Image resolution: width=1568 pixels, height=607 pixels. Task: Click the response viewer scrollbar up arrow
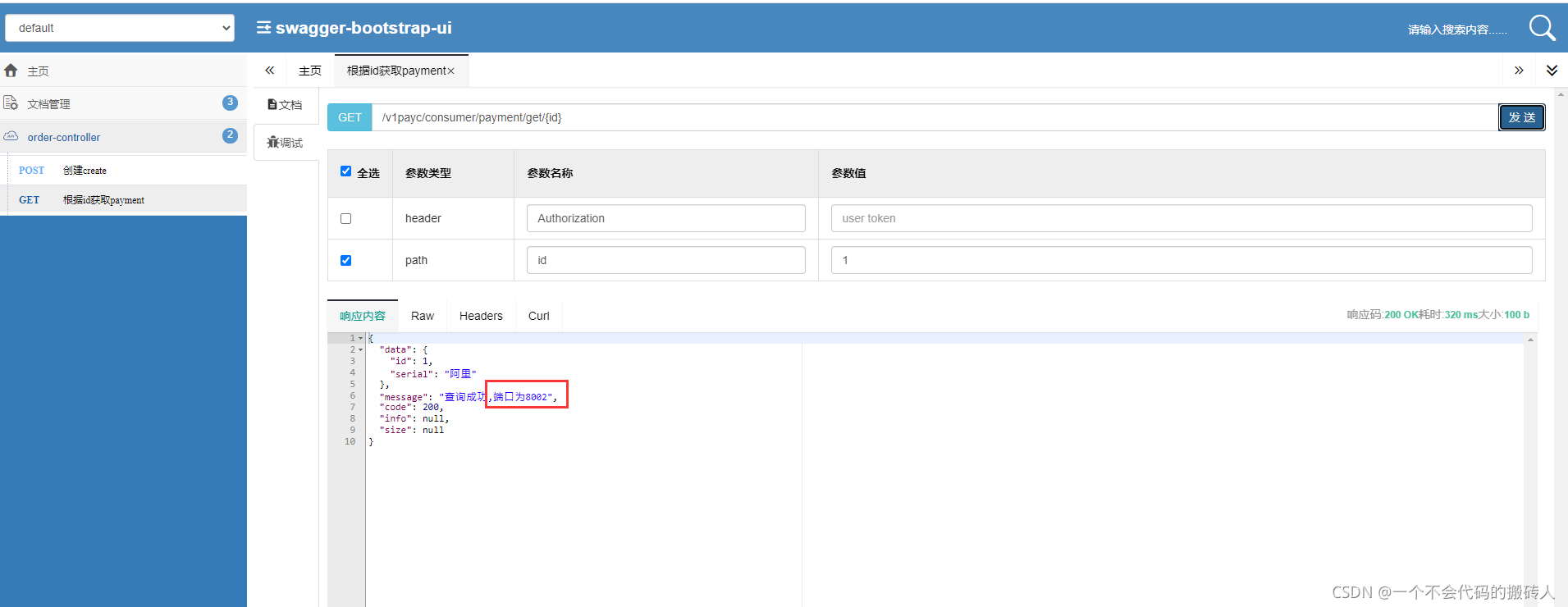1530,339
